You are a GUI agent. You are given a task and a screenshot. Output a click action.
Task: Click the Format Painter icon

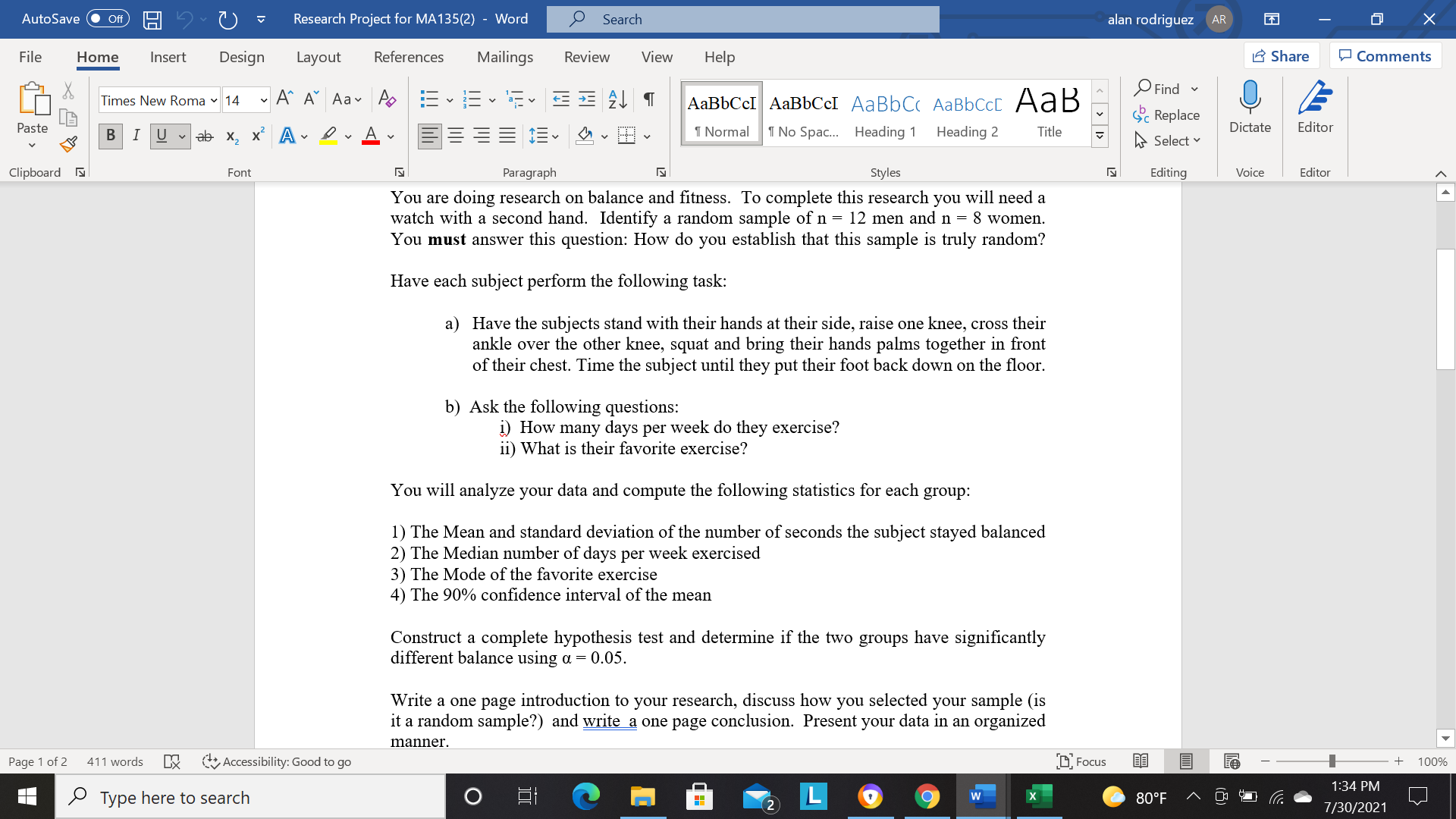coord(67,143)
